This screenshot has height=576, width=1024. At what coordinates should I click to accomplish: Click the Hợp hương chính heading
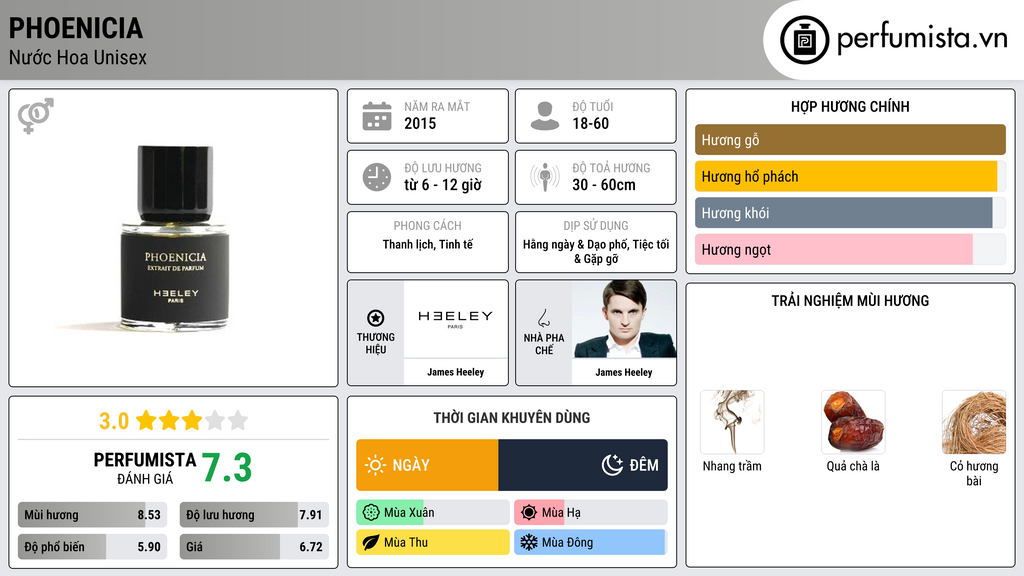[850, 106]
